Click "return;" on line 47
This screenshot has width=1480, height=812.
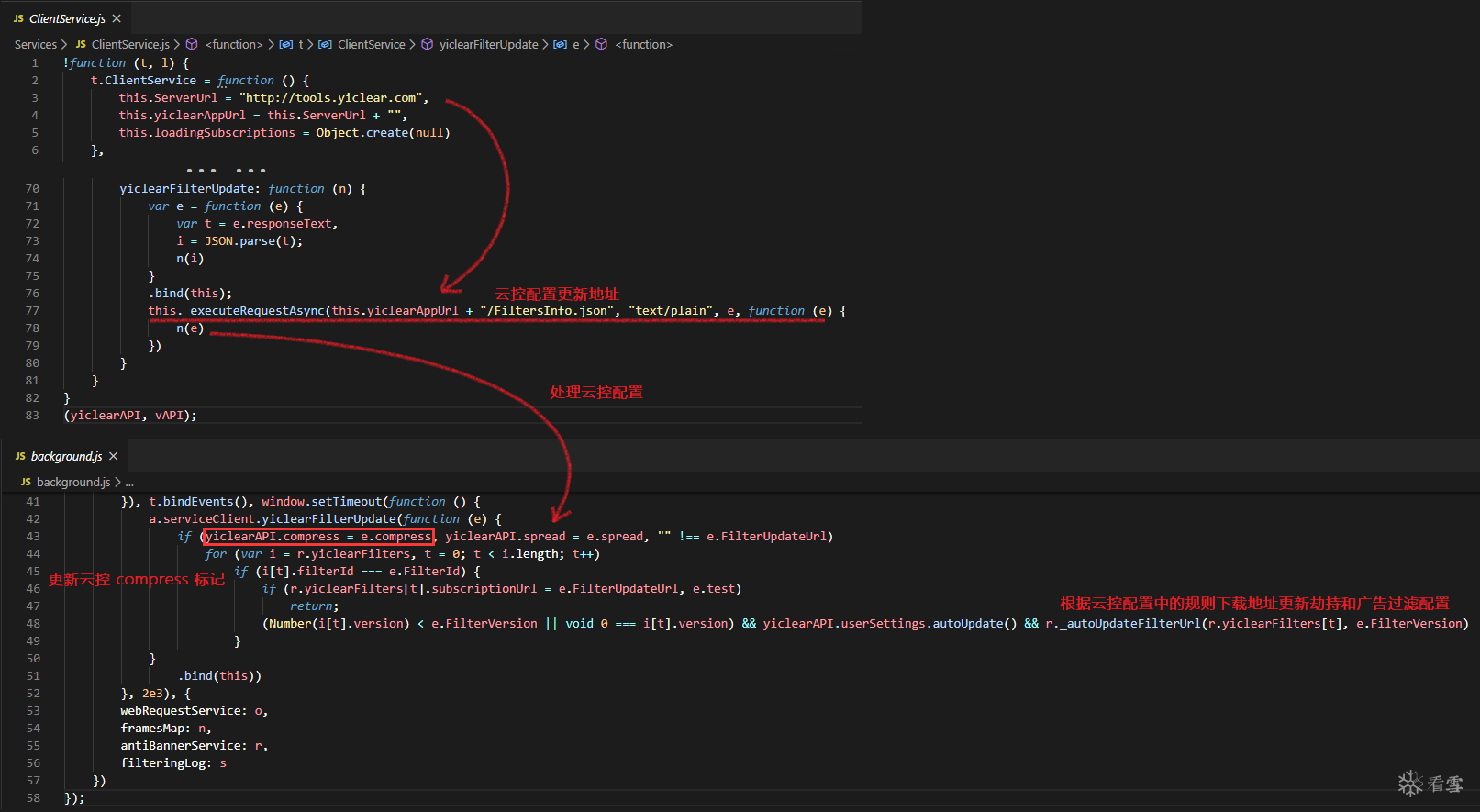[x=315, y=606]
